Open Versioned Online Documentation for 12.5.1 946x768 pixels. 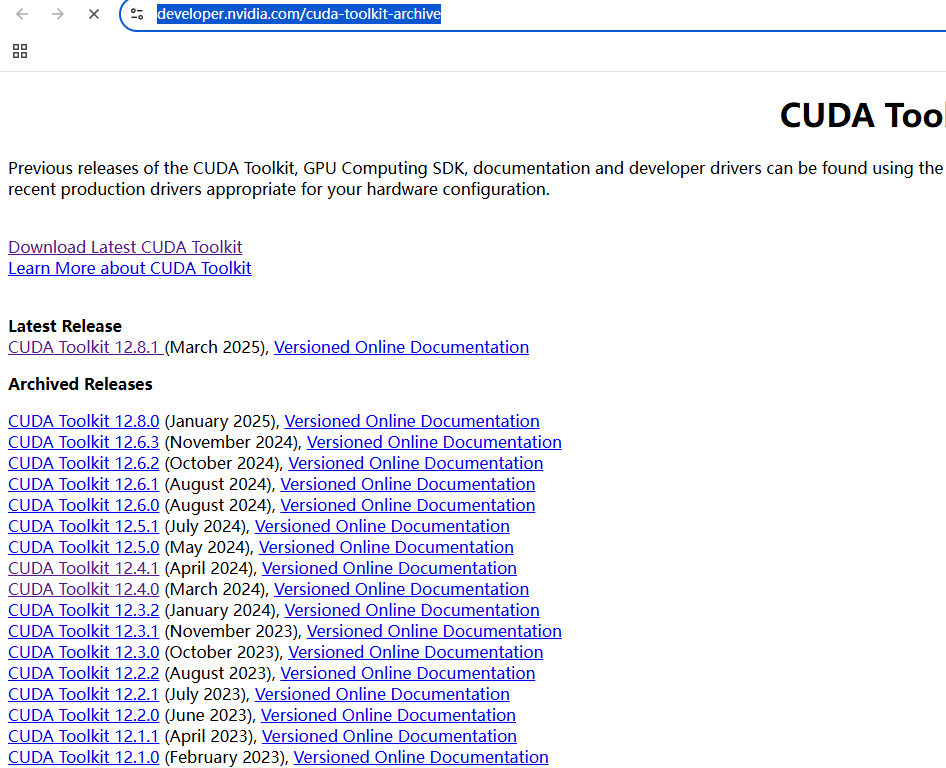point(382,527)
